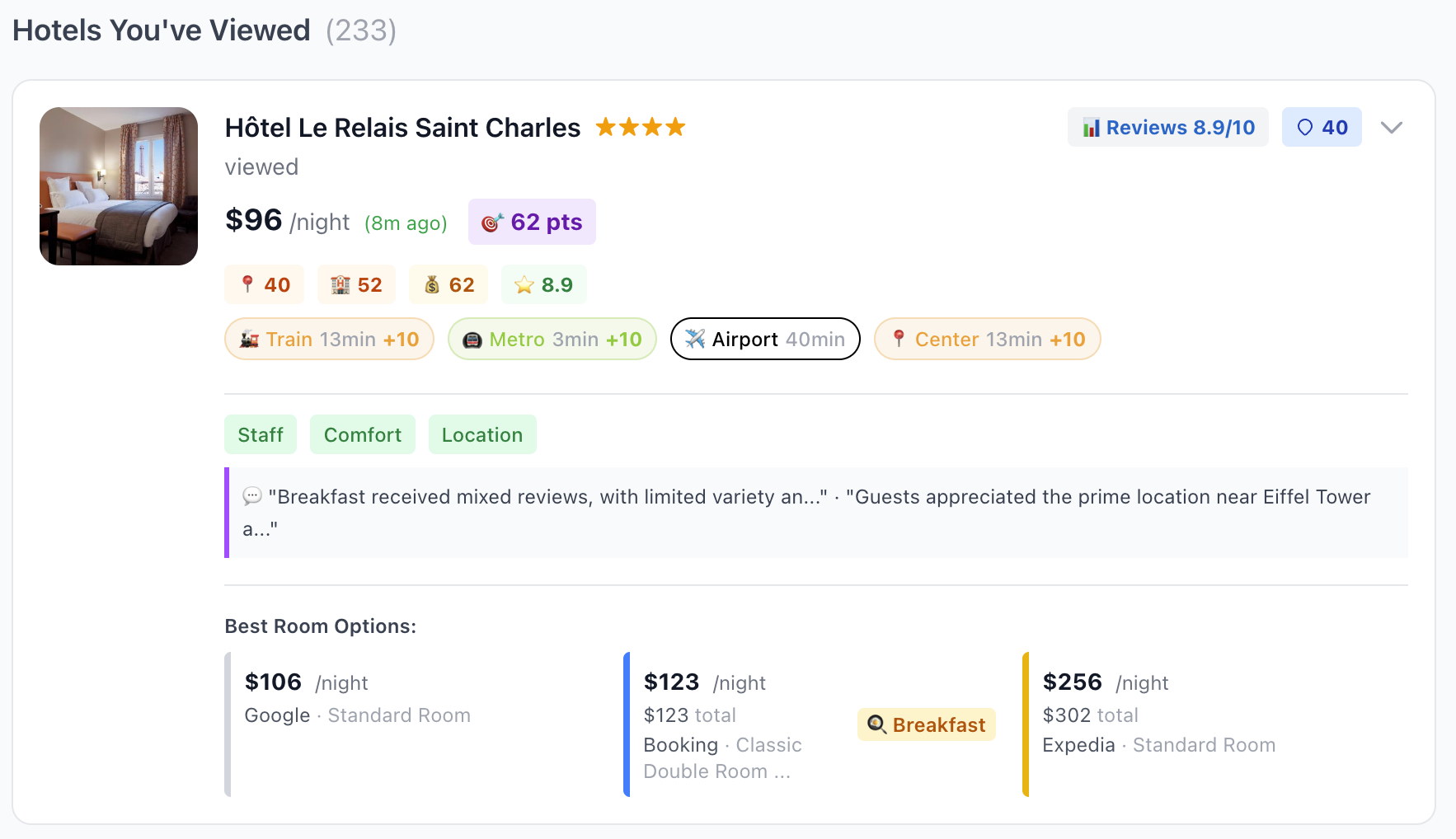1456x839 pixels.
Task: Click the Breakfast search badge
Action: click(x=926, y=724)
